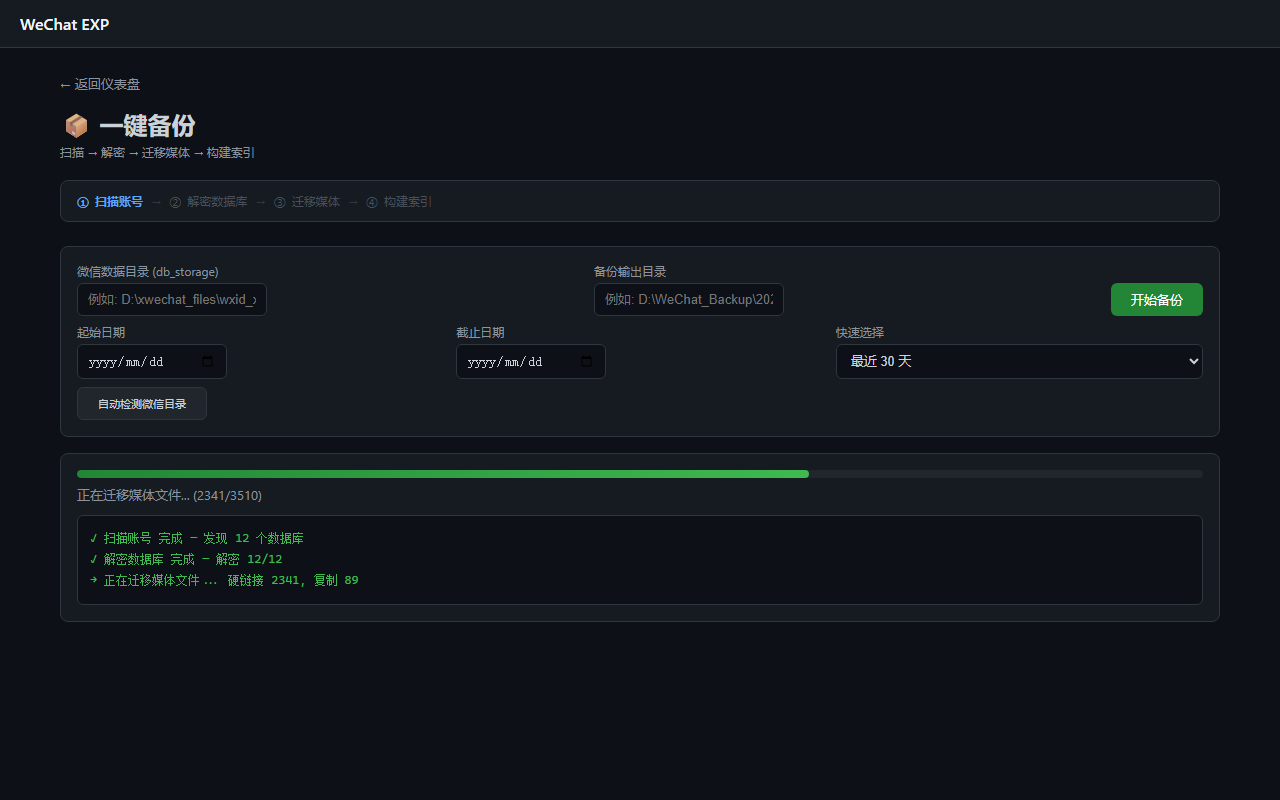Select the 扫描账号 step
Image resolution: width=1280 pixels, height=800 pixels.
(x=110, y=202)
